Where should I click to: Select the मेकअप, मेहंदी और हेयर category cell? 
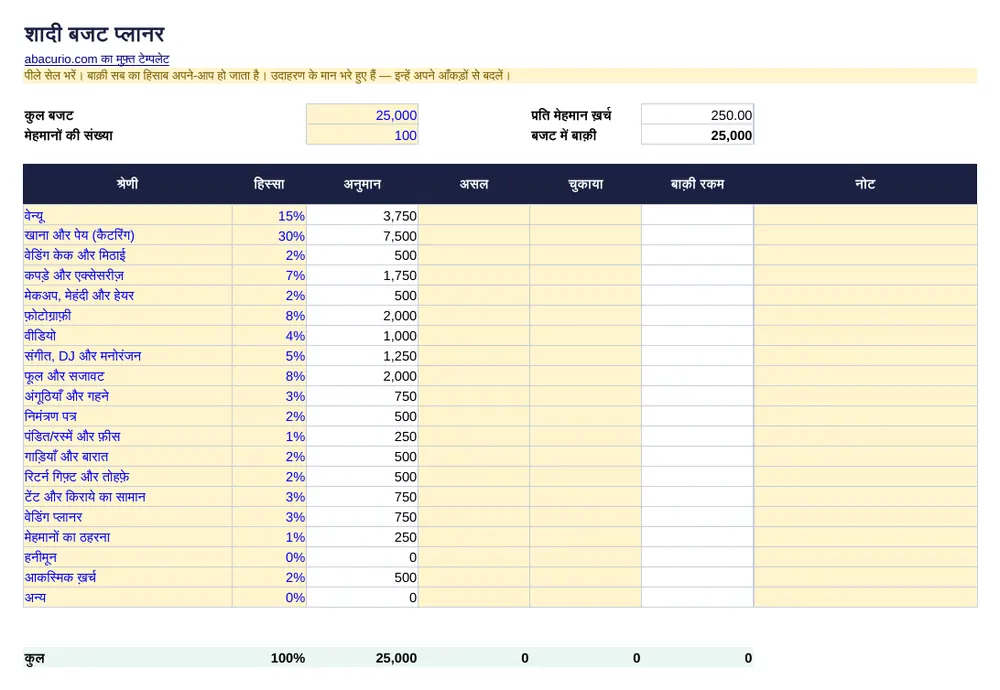tap(128, 295)
